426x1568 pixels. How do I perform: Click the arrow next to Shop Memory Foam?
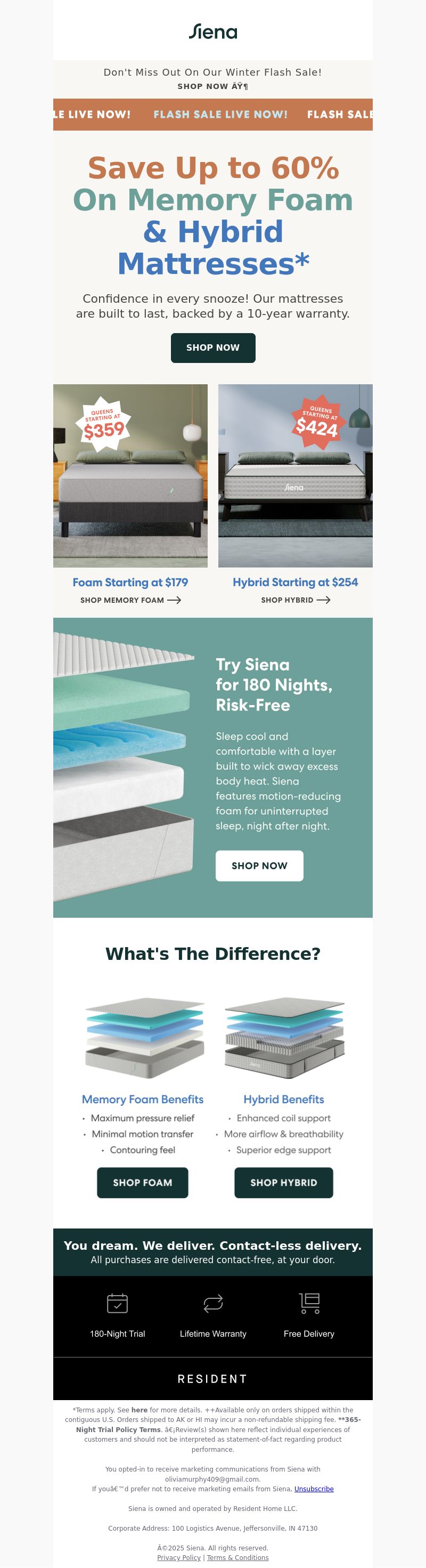click(174, 600)
